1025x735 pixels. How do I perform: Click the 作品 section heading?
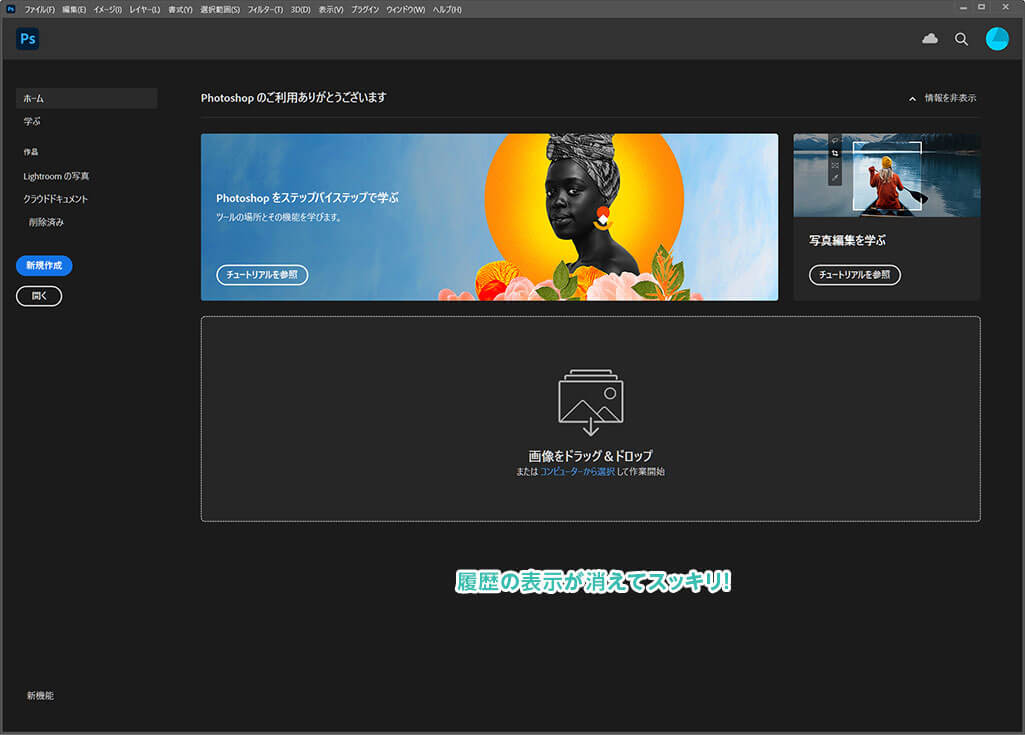[x=31, y=152]
